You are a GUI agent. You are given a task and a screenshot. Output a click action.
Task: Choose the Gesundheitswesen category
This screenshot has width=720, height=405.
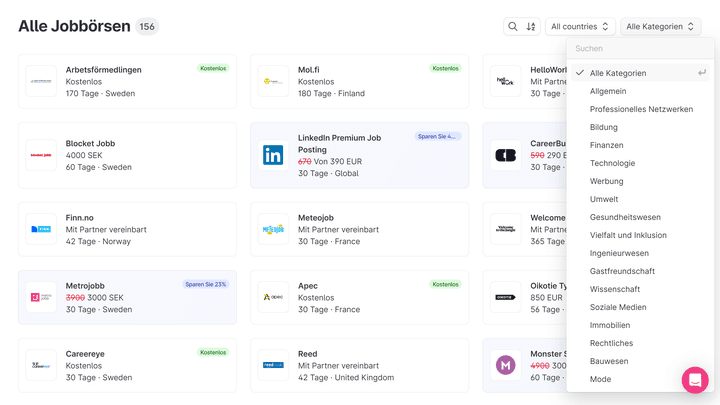tap(640, 217)
